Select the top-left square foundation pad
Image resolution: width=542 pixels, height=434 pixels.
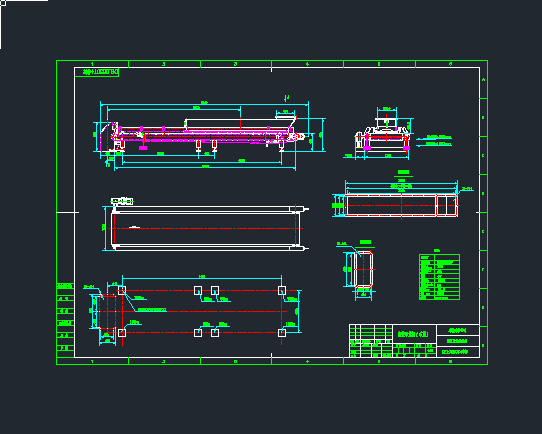click(122, 291)
